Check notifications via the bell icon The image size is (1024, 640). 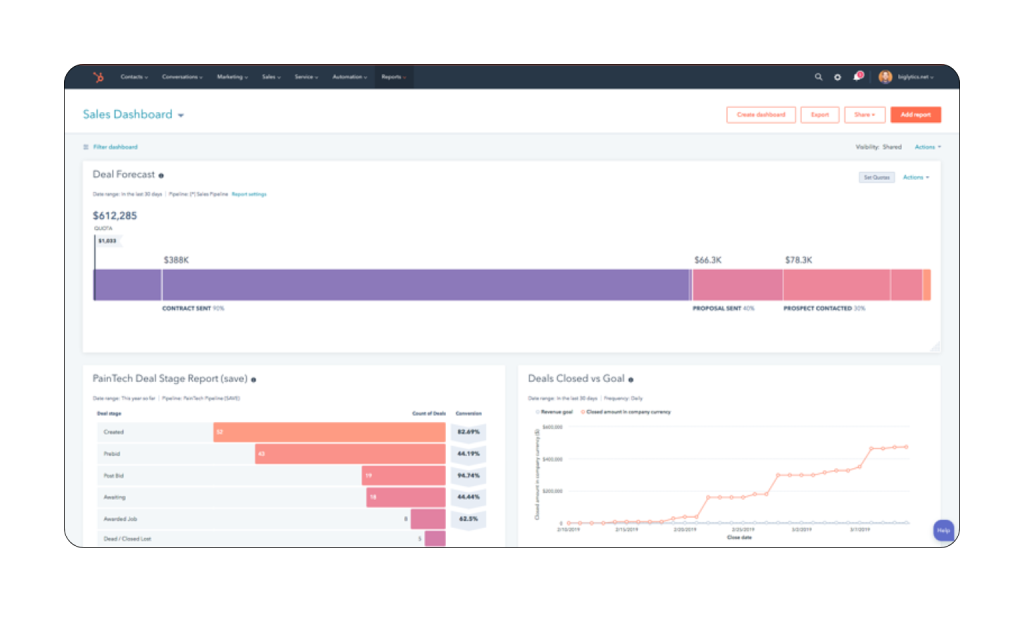point(855,77)
